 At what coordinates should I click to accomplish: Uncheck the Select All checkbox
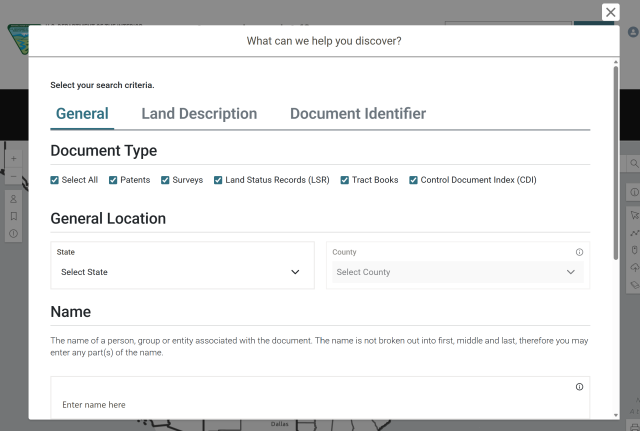(x=54, y=180)
